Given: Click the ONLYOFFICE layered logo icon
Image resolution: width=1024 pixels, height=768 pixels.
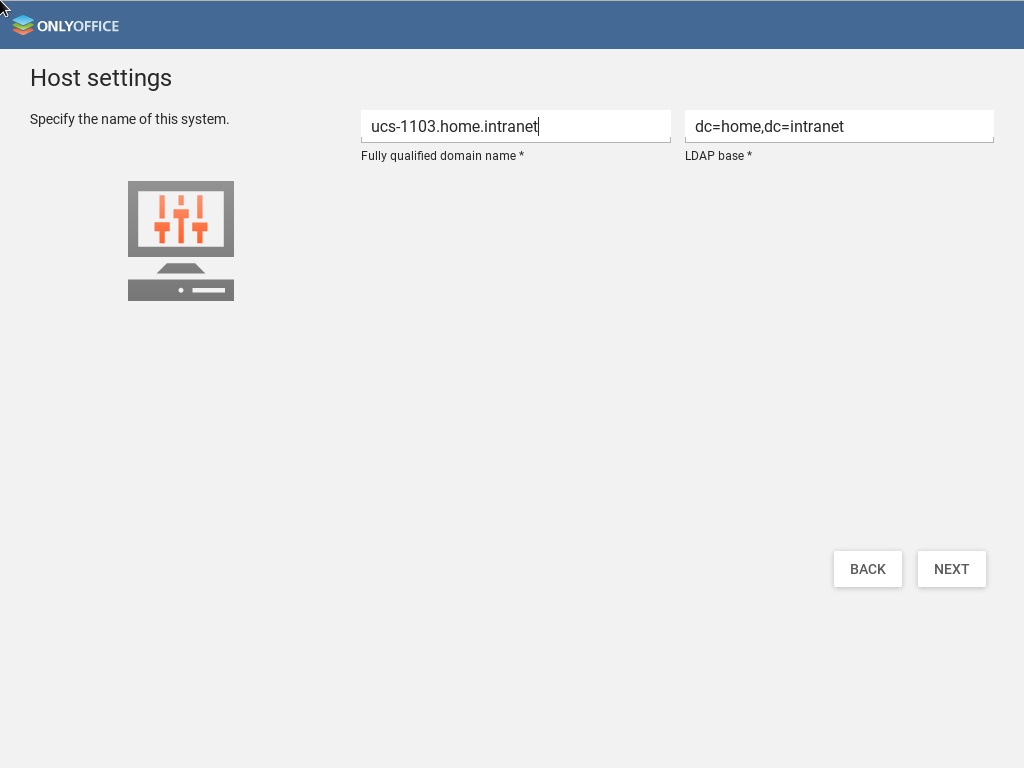Looking at the screenshot, I should [22, 26].
